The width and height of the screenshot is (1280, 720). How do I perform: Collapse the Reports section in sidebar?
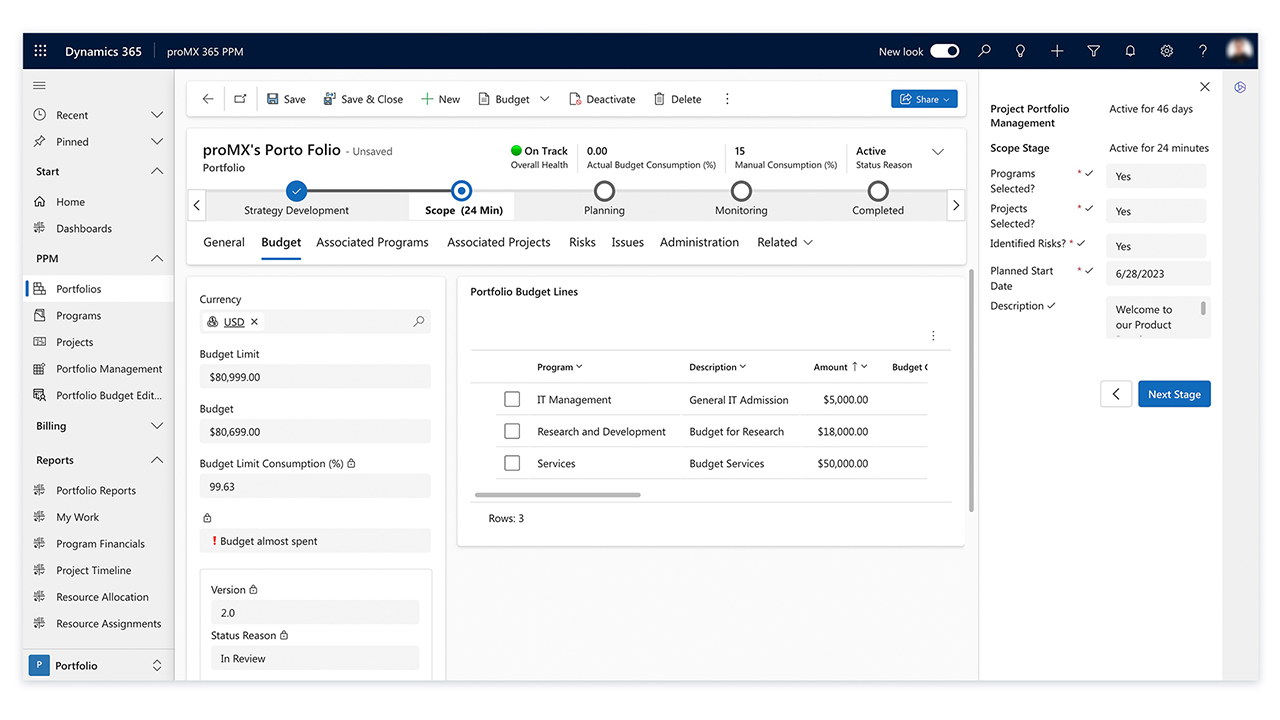point(156,460)
